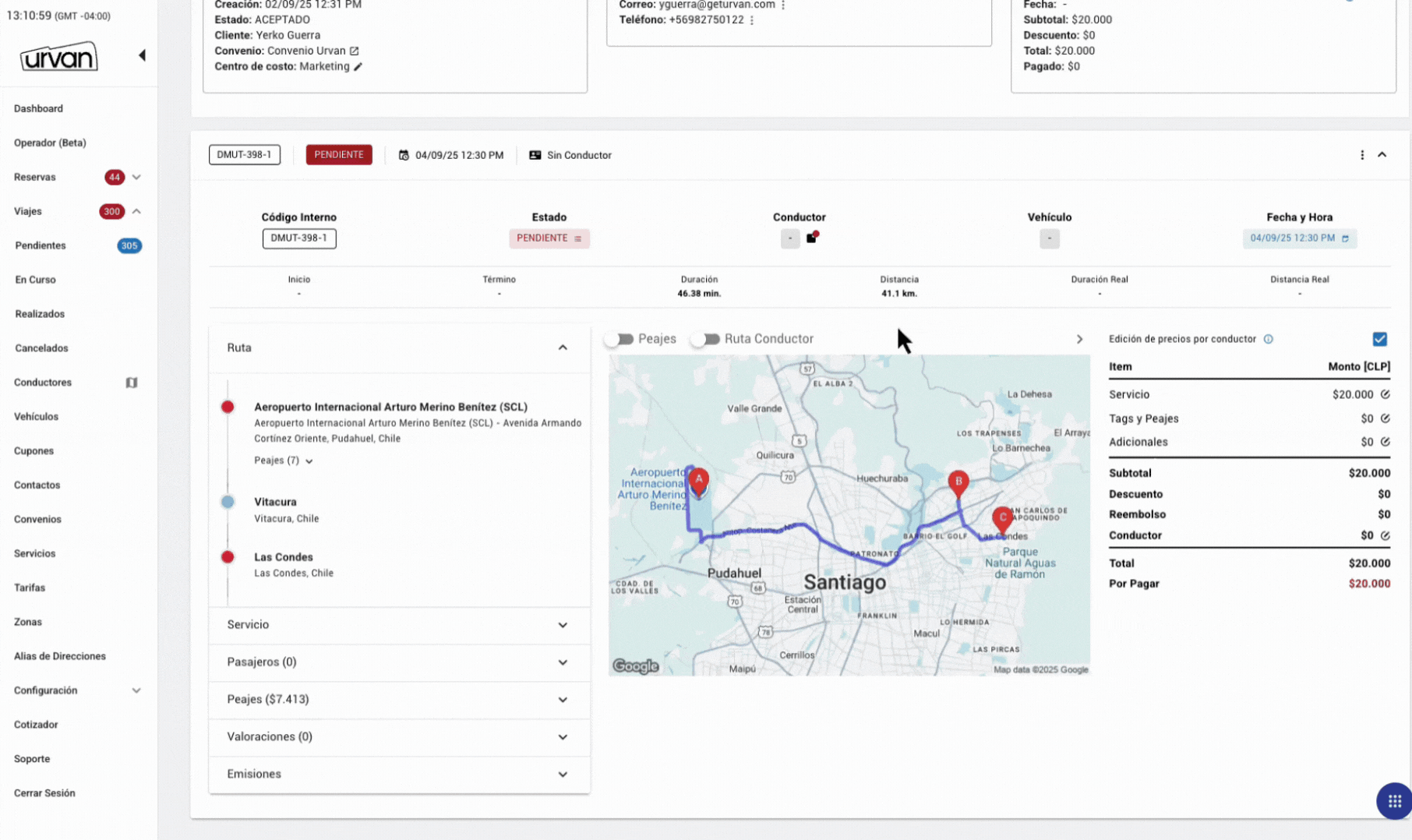Collapse the DMUT-398-1 trip card chevron

pos(1382,155)
